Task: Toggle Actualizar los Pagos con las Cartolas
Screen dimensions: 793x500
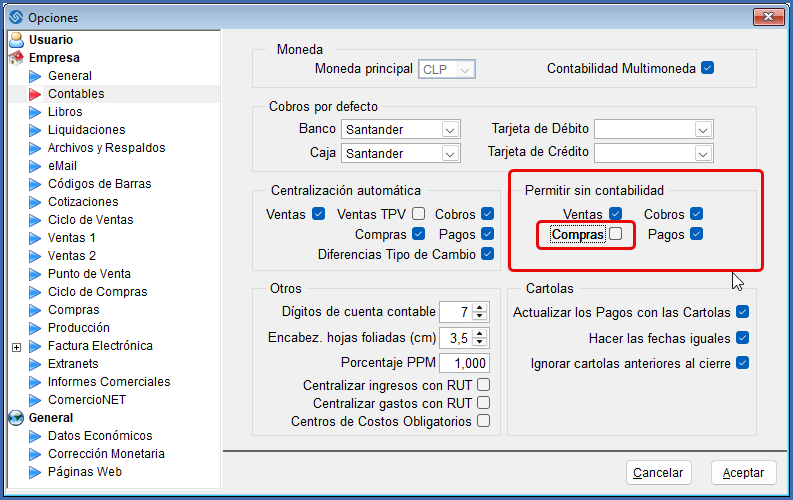Action: pyautogui.click(x=742, y=312)
